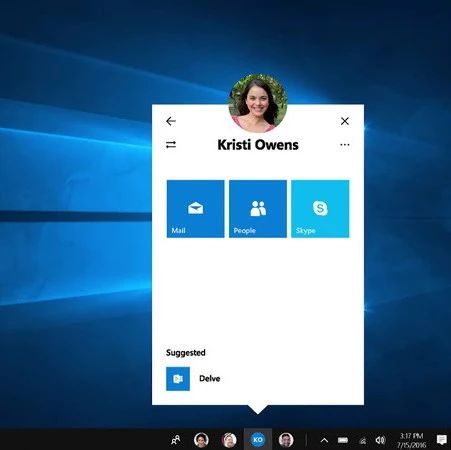Select the first pinned contact on taskbar

tap(201, 440)
